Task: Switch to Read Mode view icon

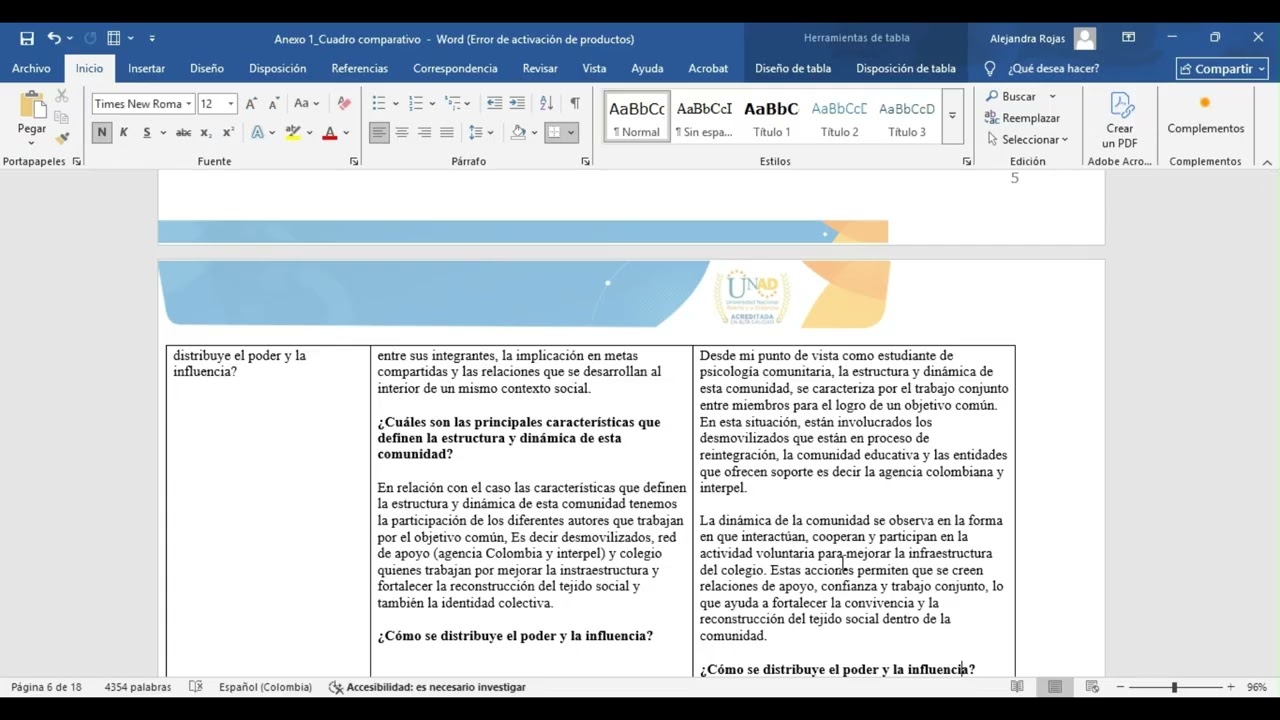Action: tap(1017, 687)
